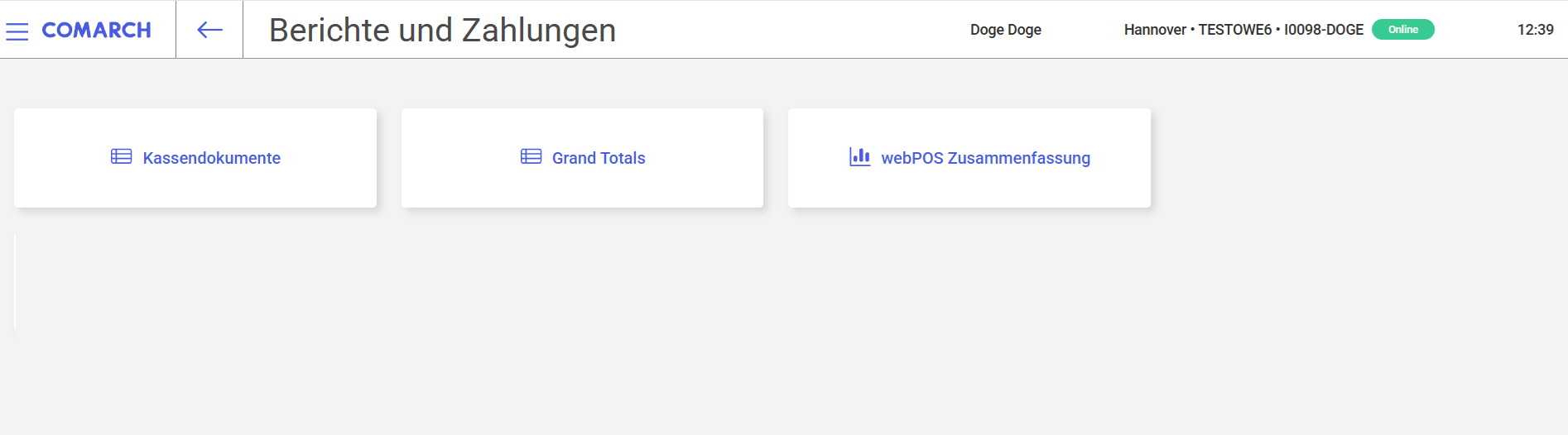Click the COMARCH logo
This screenshot has height=435, width=1568.
tap(97, 30)
